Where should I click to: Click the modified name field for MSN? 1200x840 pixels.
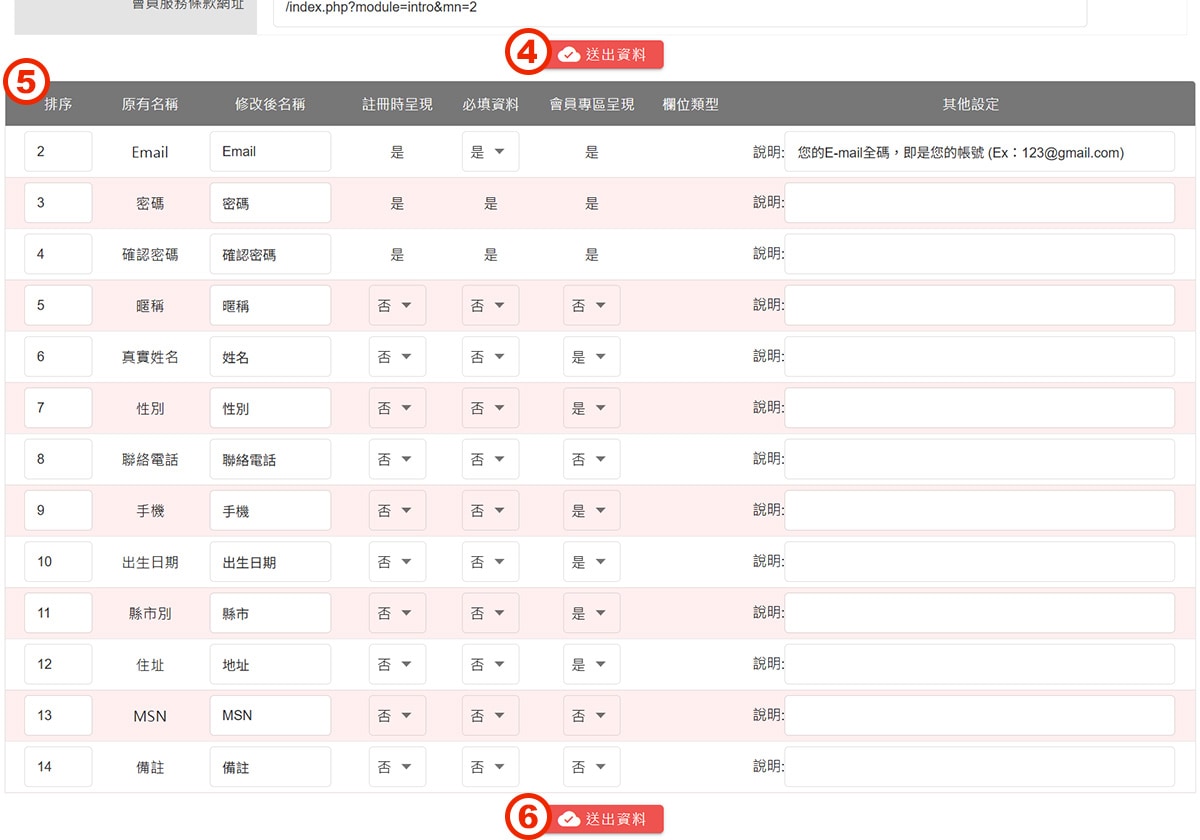pos(270,716)
